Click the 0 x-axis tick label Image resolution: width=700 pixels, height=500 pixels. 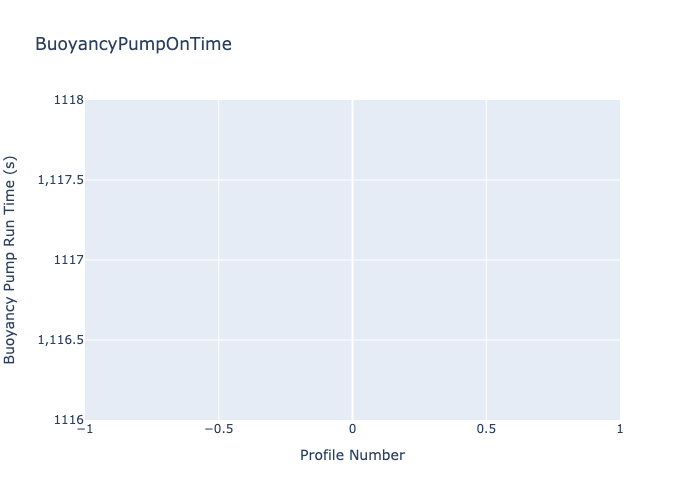[352, 429]
